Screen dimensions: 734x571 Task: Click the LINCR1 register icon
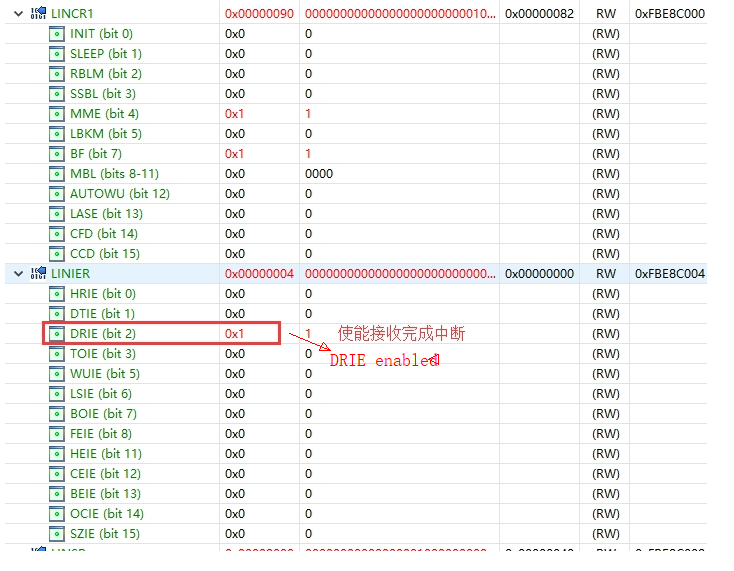(x=38, y=13)
